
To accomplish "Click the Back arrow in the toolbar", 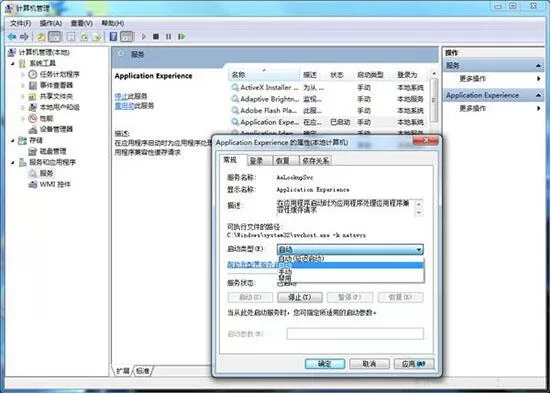I will (12, 37).
